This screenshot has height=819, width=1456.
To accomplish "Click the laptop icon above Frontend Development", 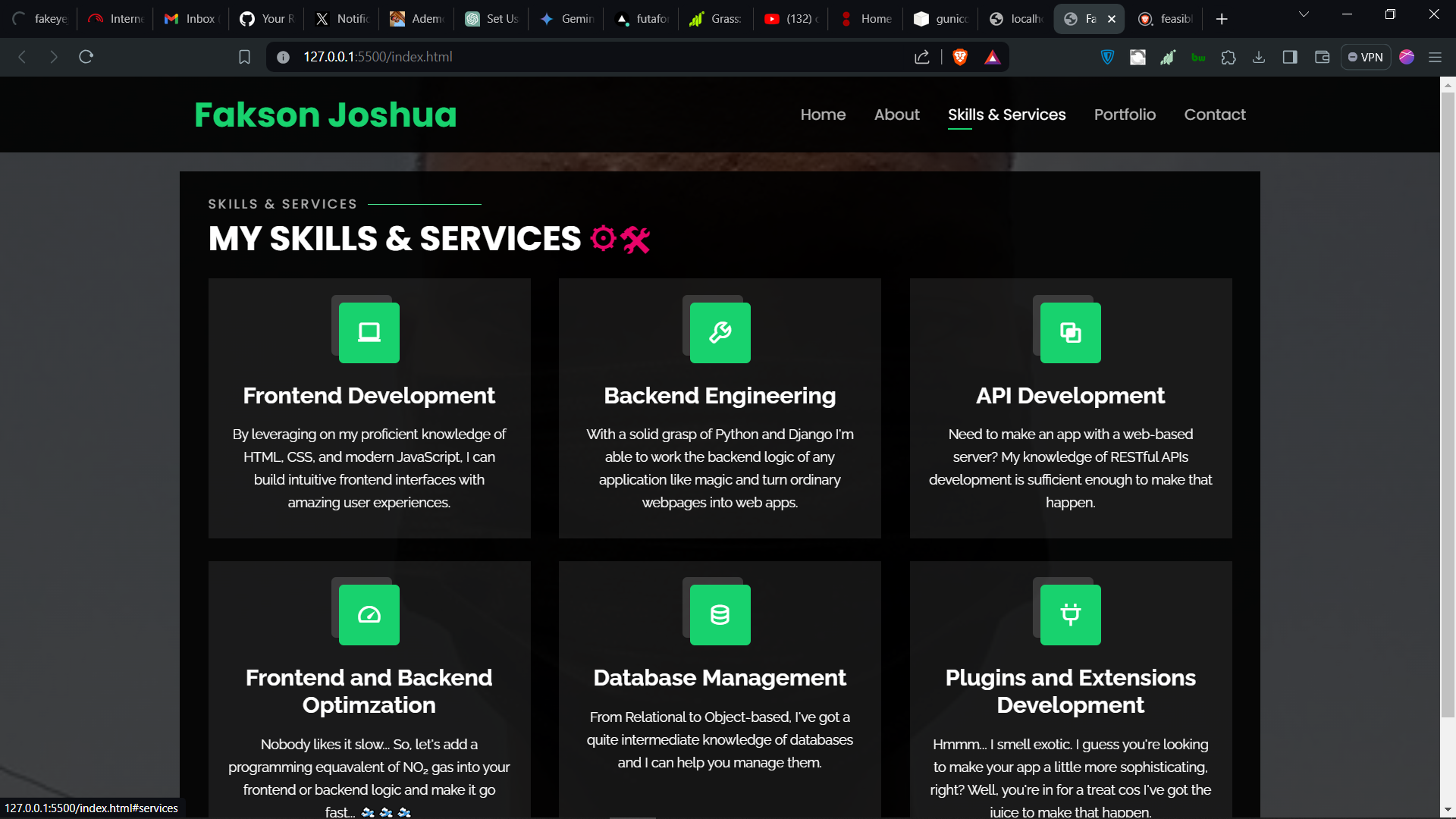I will [x=369, y=332].
